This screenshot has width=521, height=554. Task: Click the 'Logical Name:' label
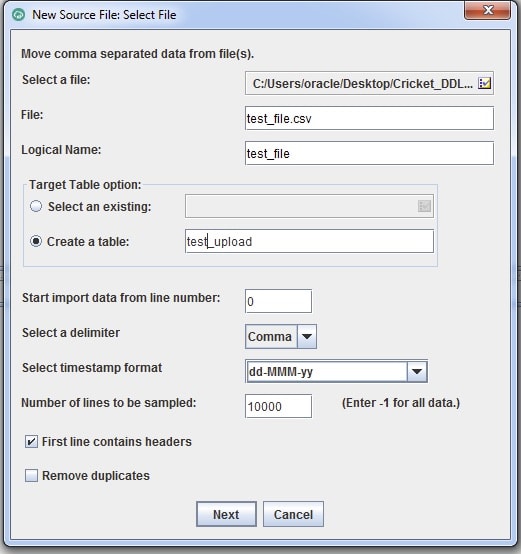point(61,149)
